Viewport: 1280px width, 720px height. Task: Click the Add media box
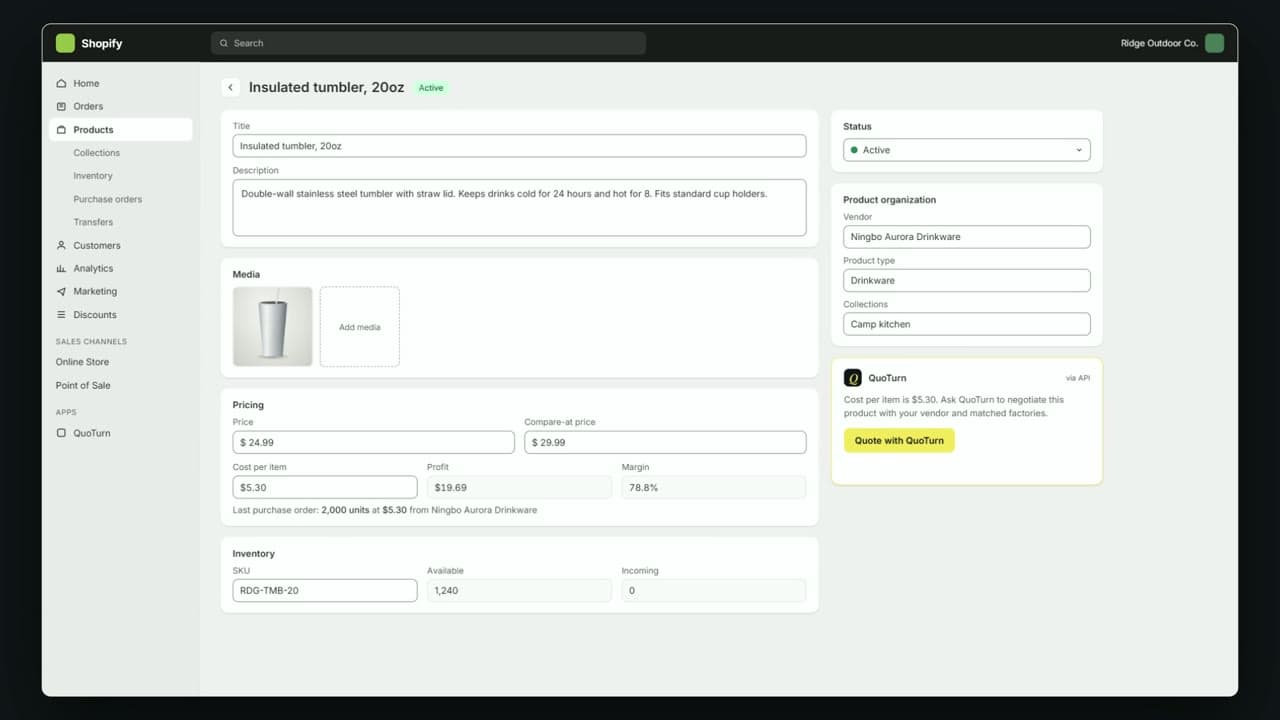(360, 327)
